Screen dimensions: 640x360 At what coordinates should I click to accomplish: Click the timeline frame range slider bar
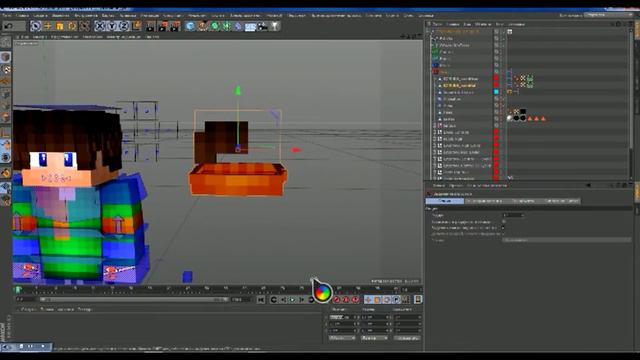133,300
